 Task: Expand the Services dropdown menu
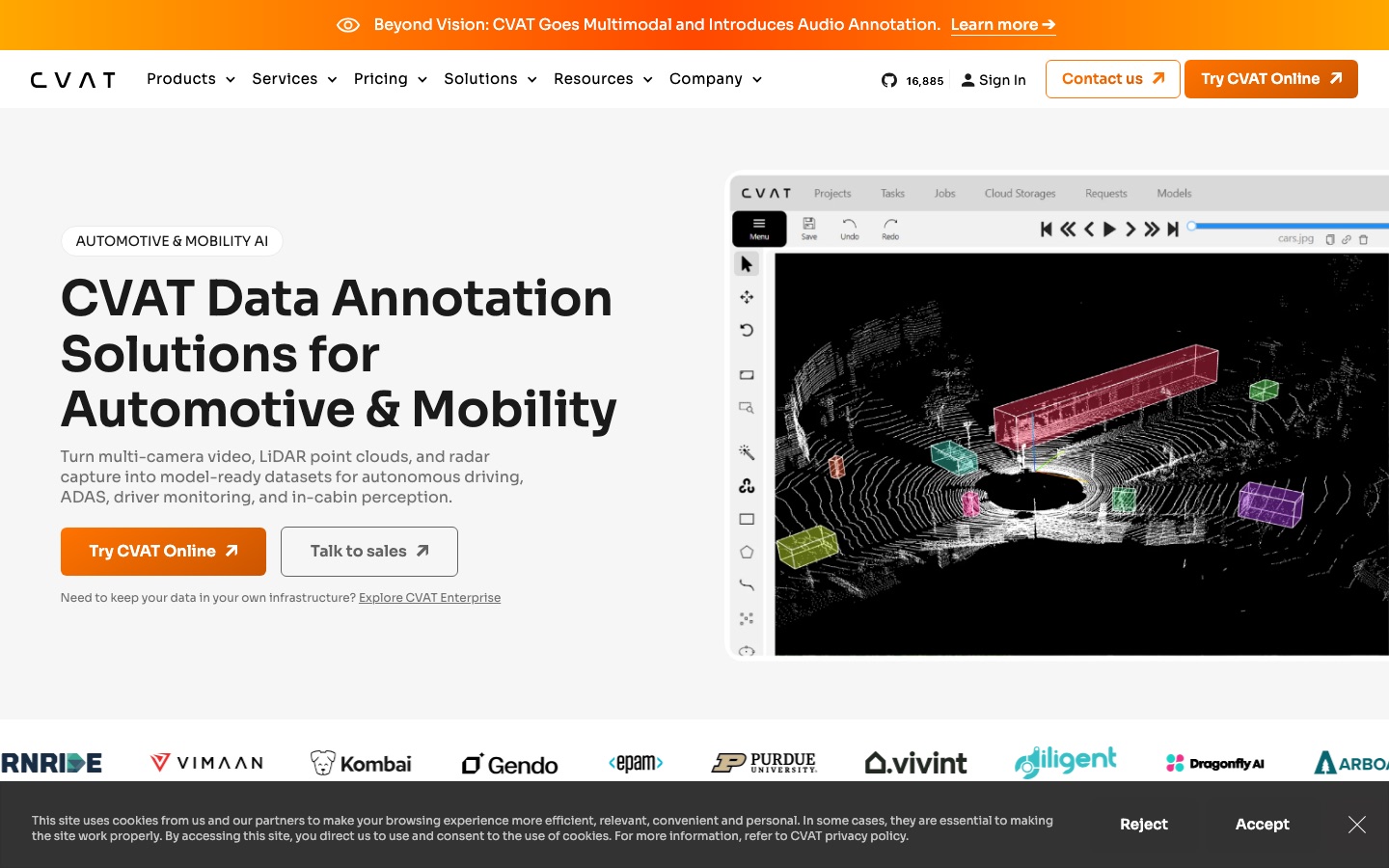294,79
